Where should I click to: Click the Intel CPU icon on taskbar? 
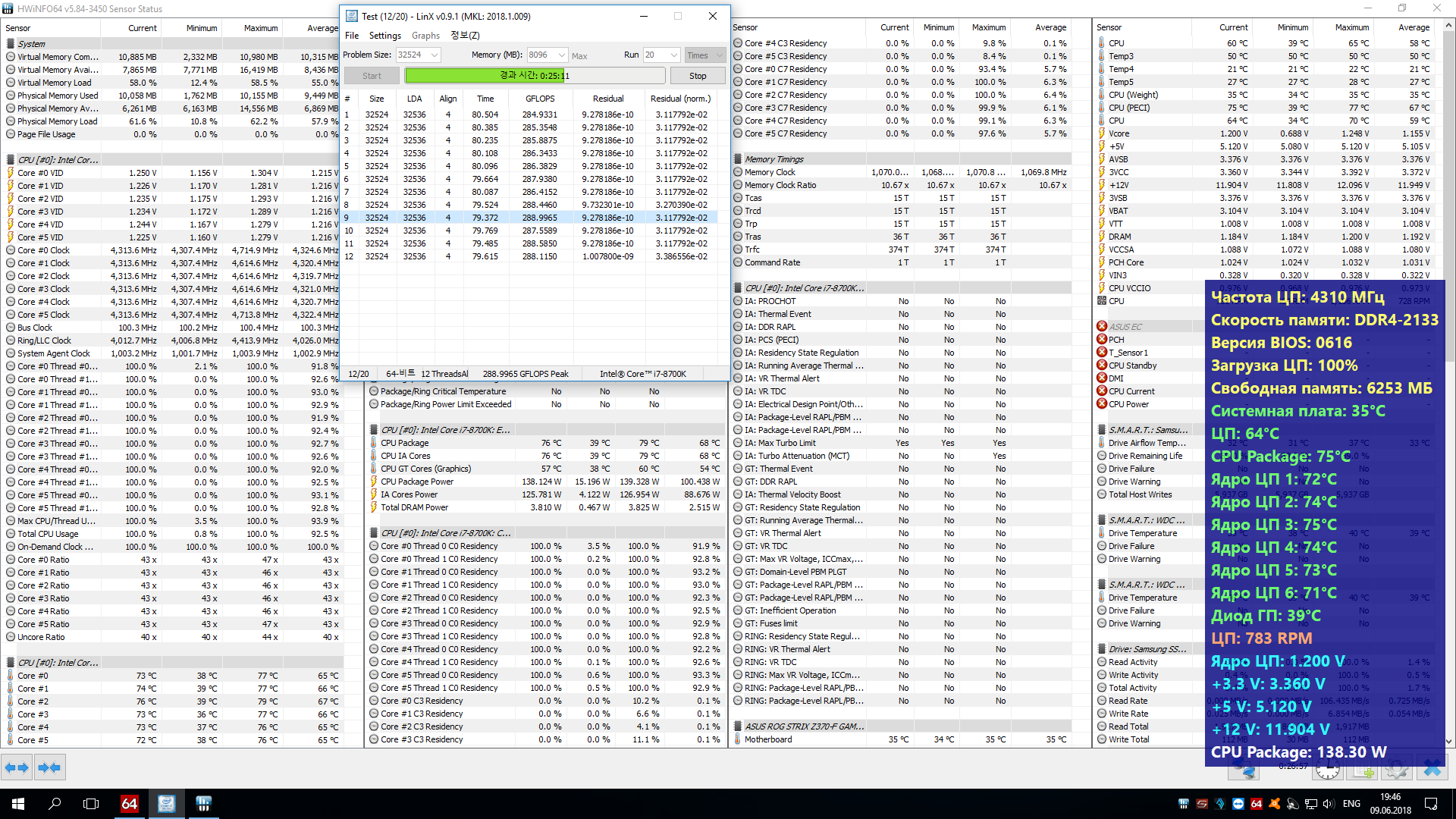[166, 804]
